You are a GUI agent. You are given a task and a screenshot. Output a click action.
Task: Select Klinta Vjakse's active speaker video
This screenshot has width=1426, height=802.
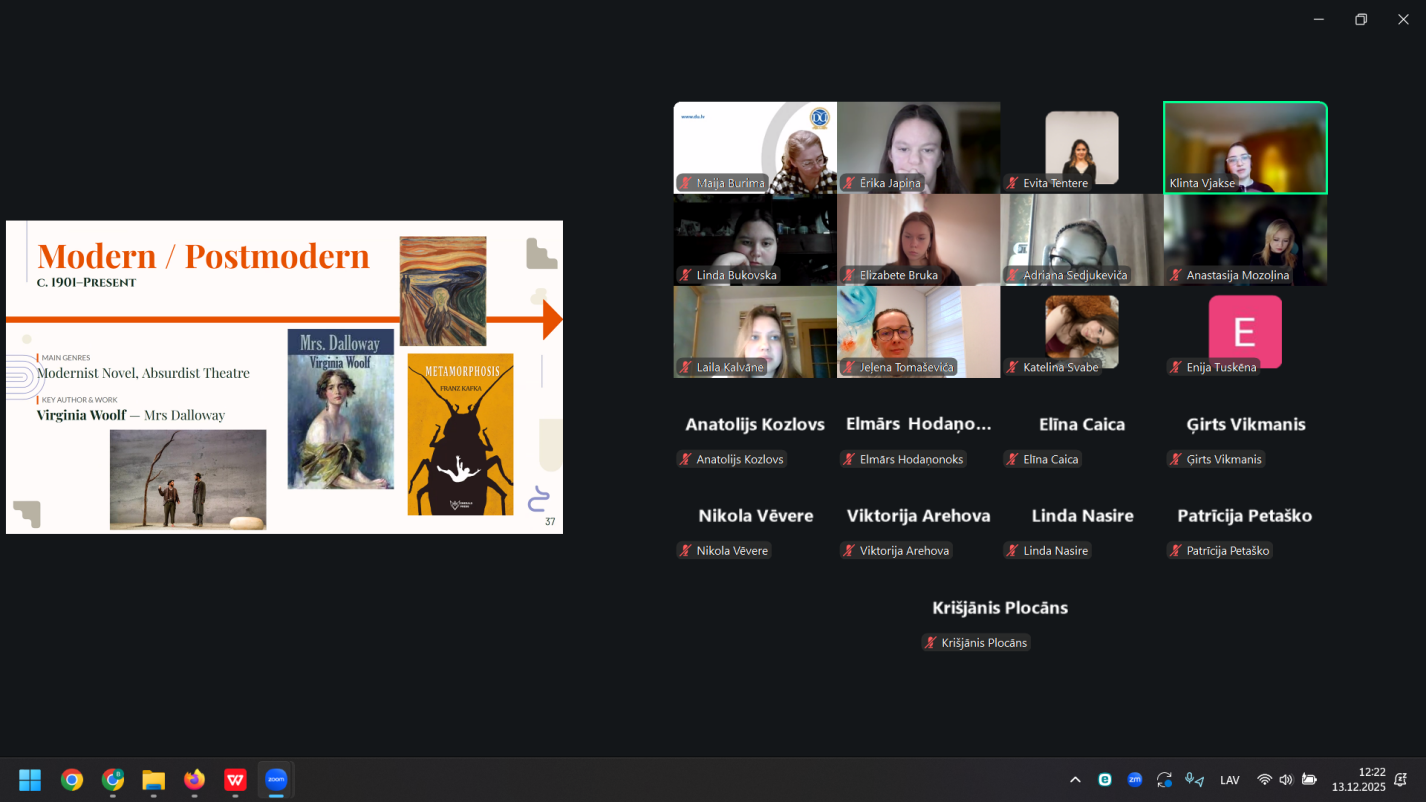(x=1245, y=147)
